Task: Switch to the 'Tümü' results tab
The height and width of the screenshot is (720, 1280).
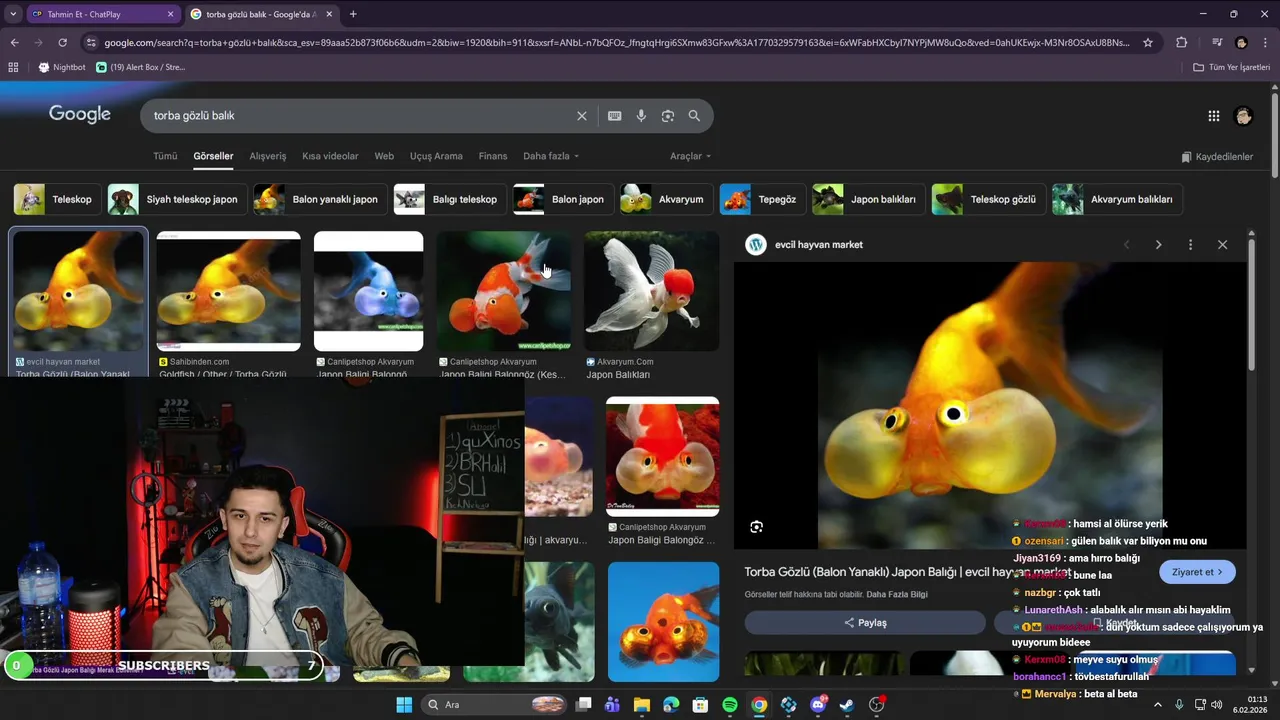Action: pyautogui.click(x=165, y=156)
